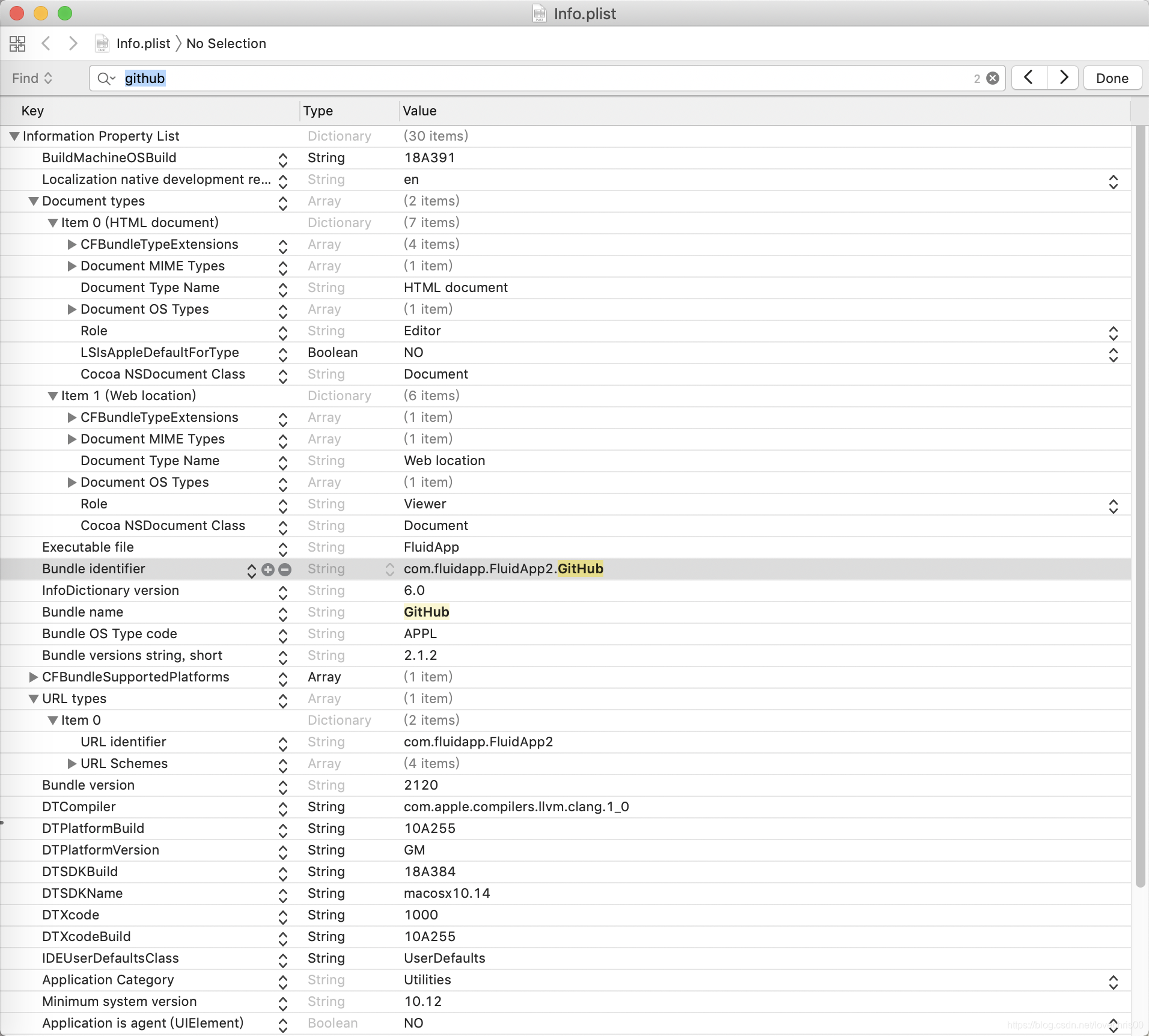The height and width of the screenshot is (1036, 1149).
Task: Collapse Information Property List
Action: coord(14,136)
